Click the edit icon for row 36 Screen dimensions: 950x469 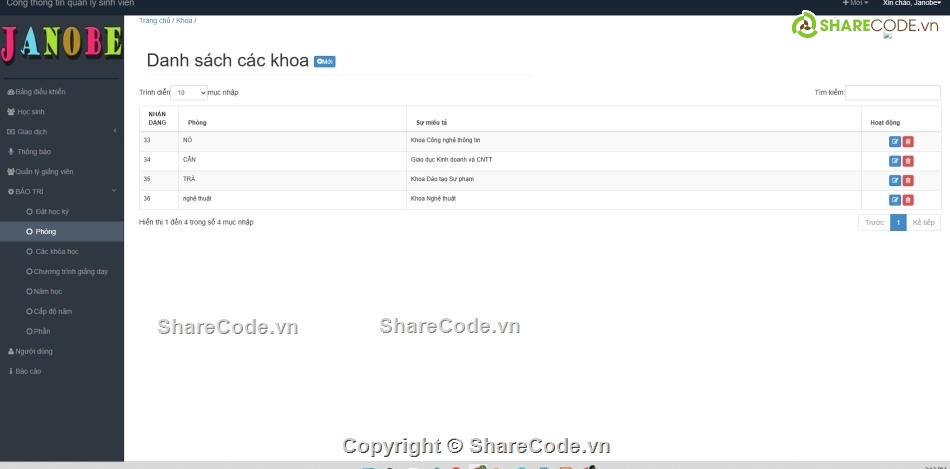pyautogui.click(x=895, y=200)
